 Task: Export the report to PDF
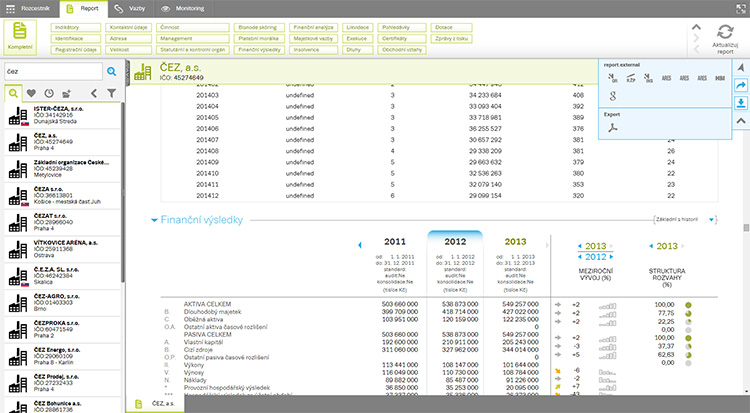pos(613,127)
